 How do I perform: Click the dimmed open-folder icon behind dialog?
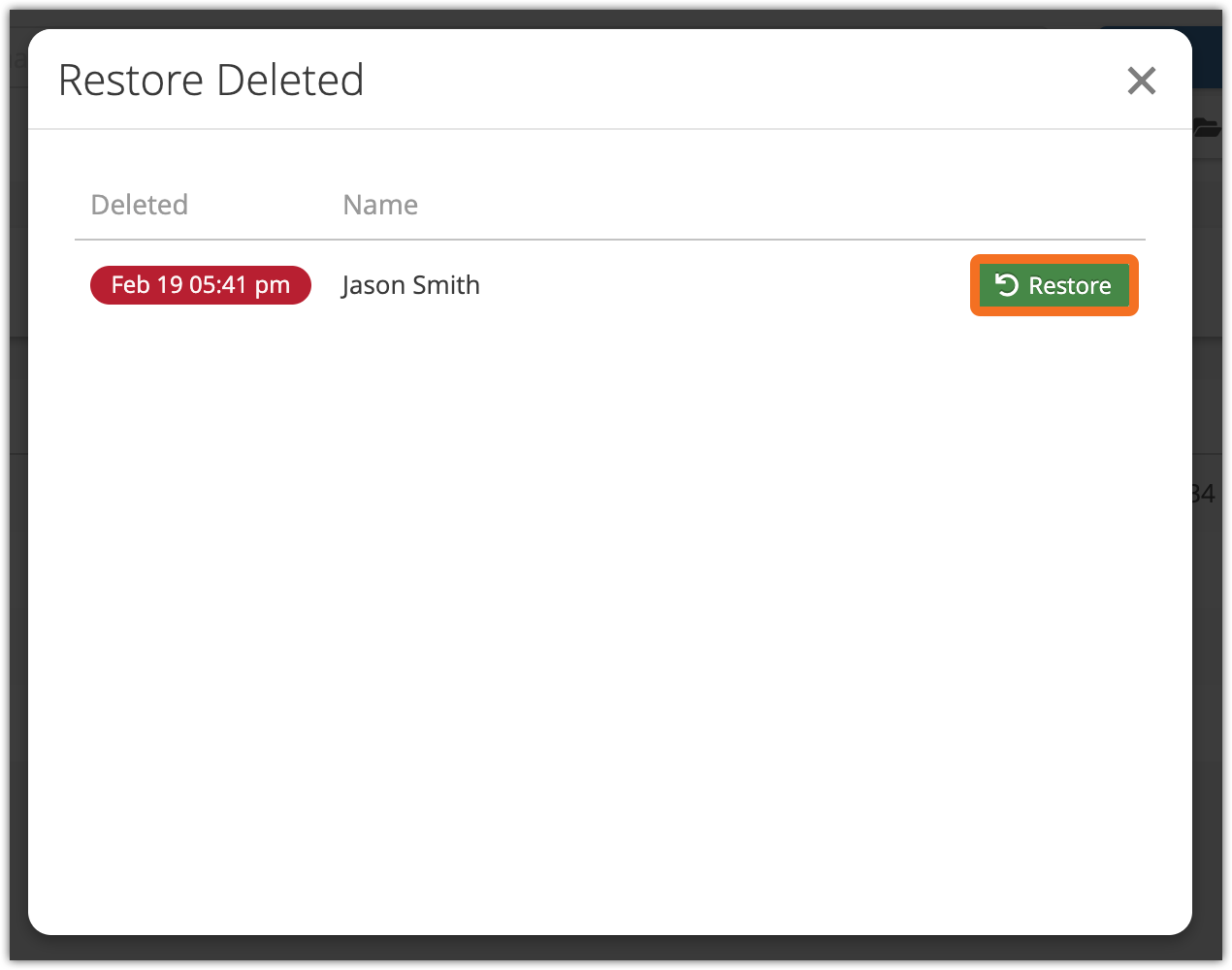(x=1206, y=127)
